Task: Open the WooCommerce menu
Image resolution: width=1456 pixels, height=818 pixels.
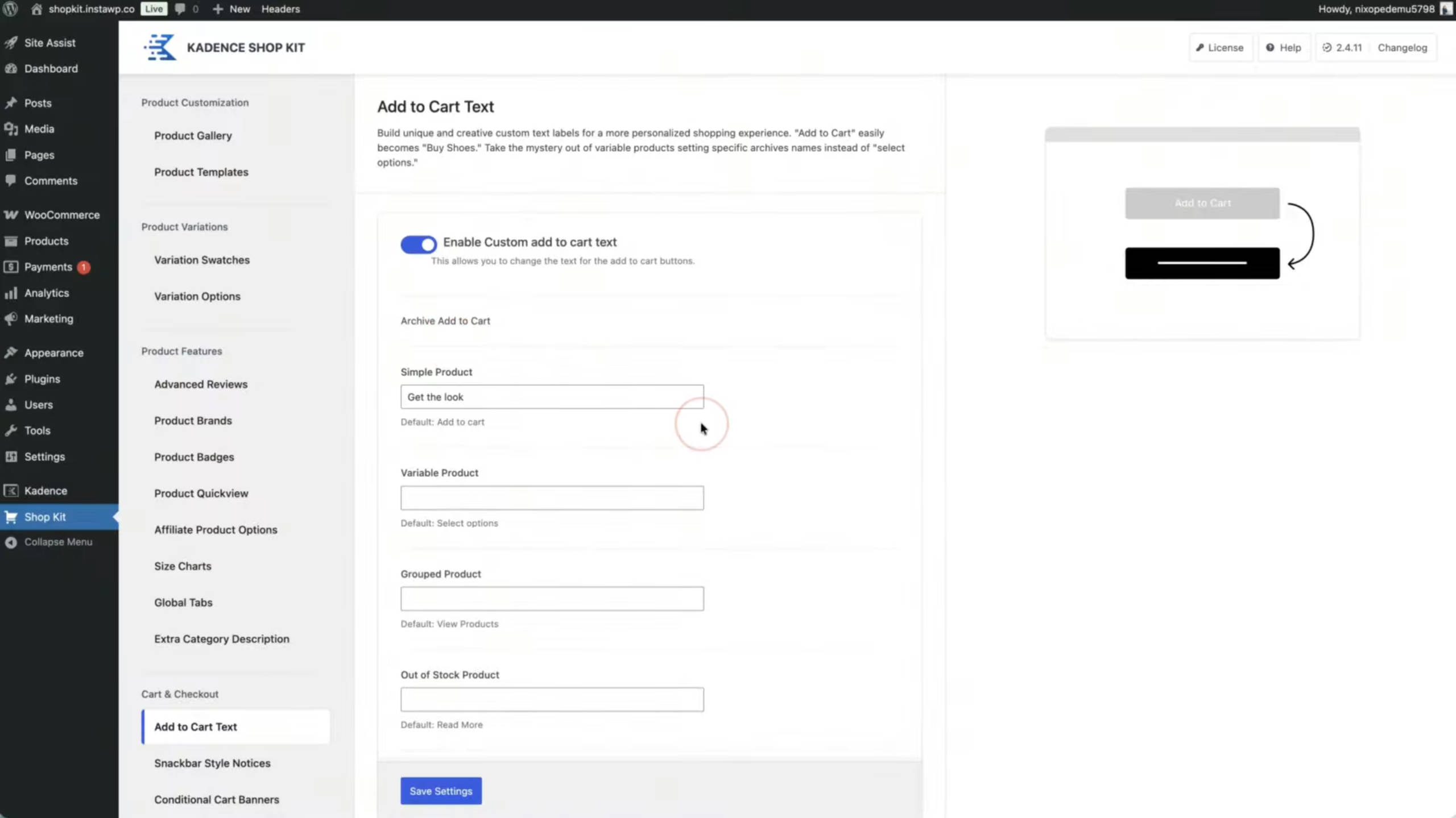Action: pyautogui.click(x=62, y=214)
